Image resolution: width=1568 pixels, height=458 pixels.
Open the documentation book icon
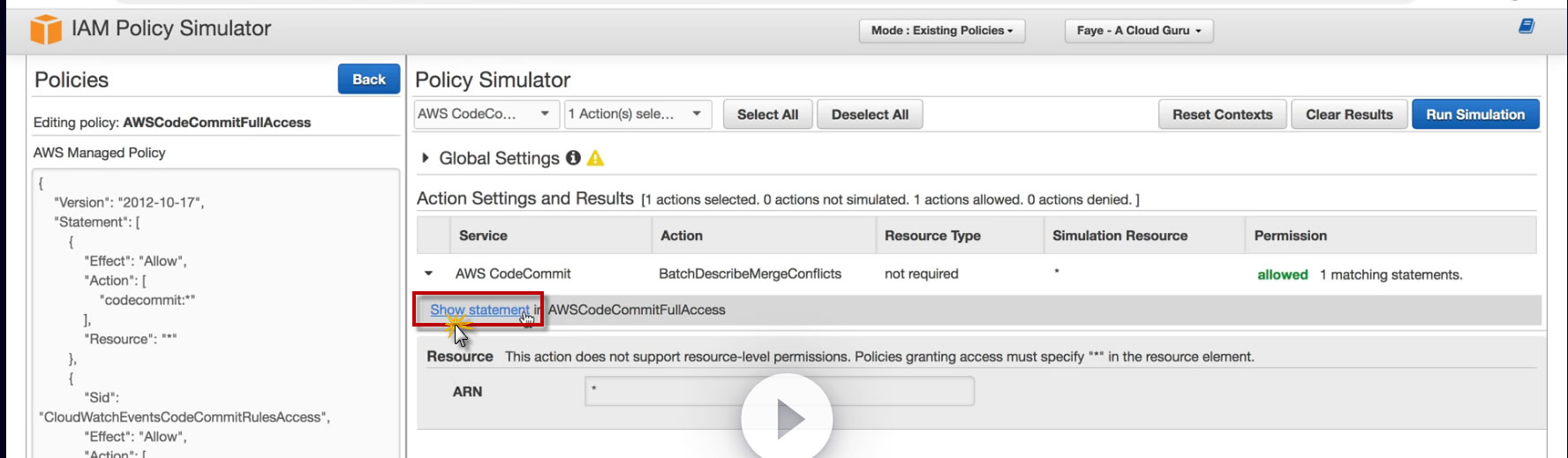pyautogui.click(x=1526, y=26)
